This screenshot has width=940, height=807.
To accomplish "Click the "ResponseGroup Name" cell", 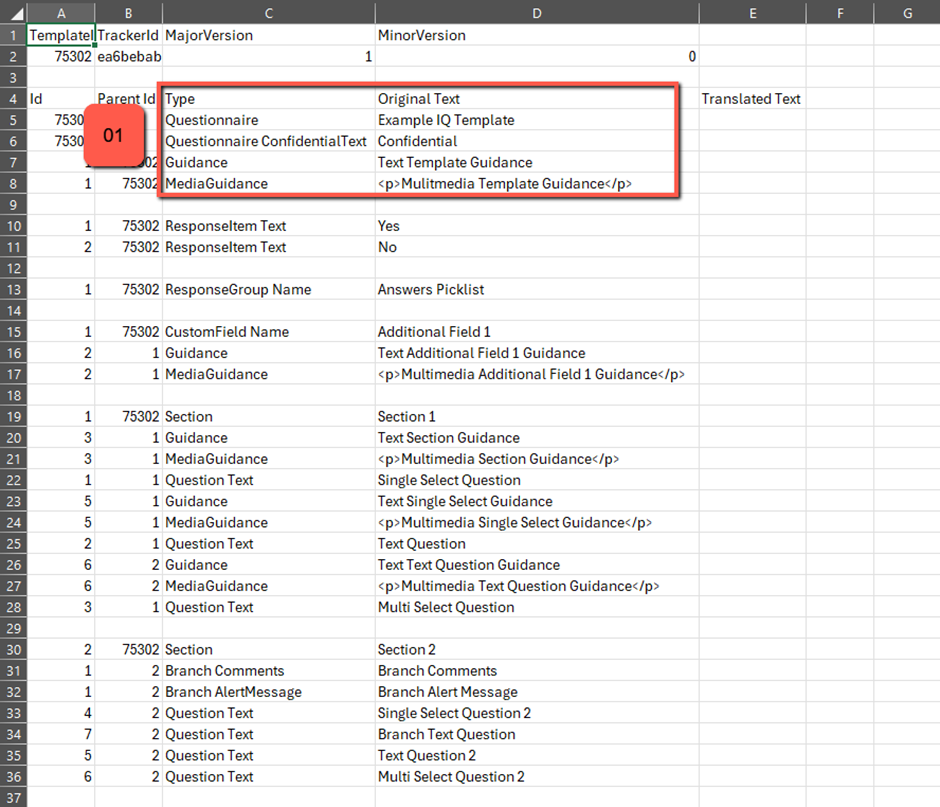I will click(238, 289).
